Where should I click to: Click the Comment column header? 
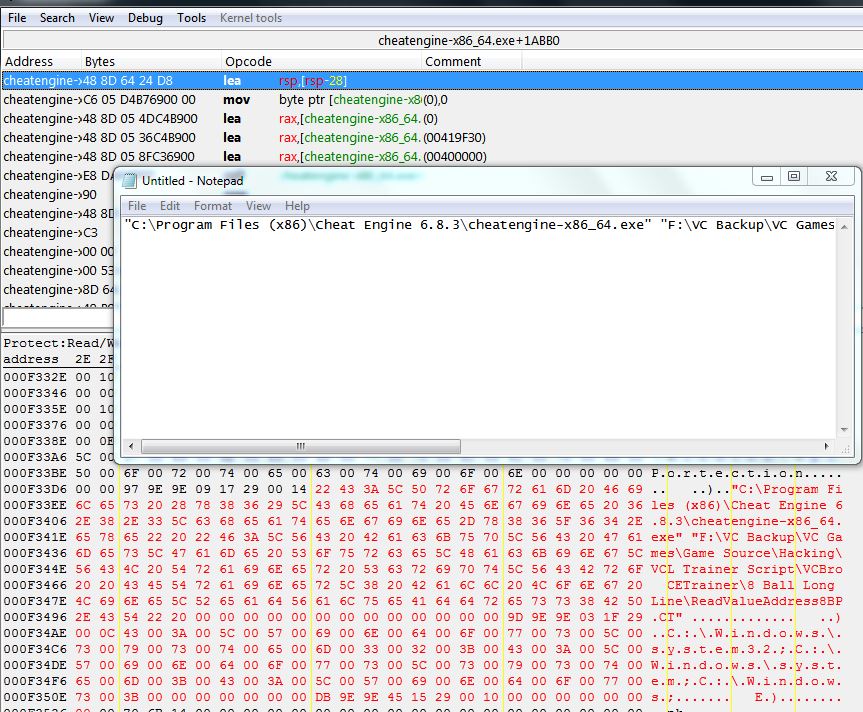coord(452,62)
